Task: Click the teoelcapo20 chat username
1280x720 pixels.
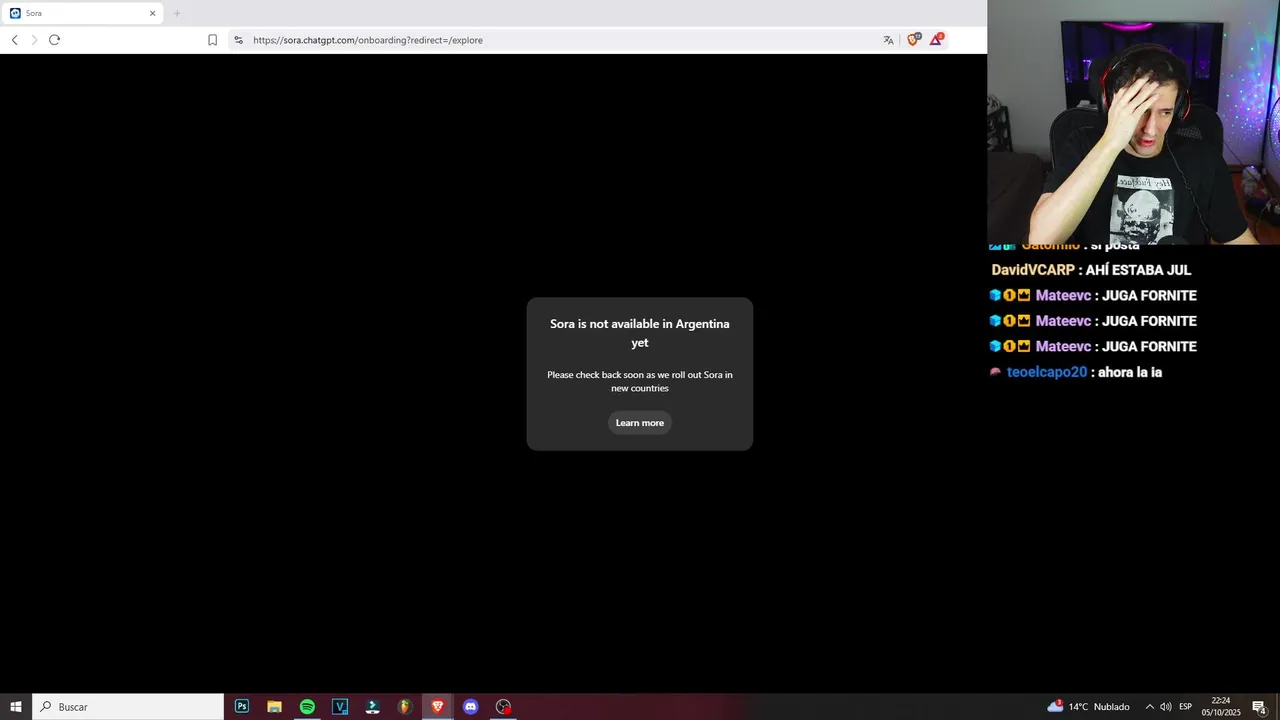Action: tap(1047, 372)
